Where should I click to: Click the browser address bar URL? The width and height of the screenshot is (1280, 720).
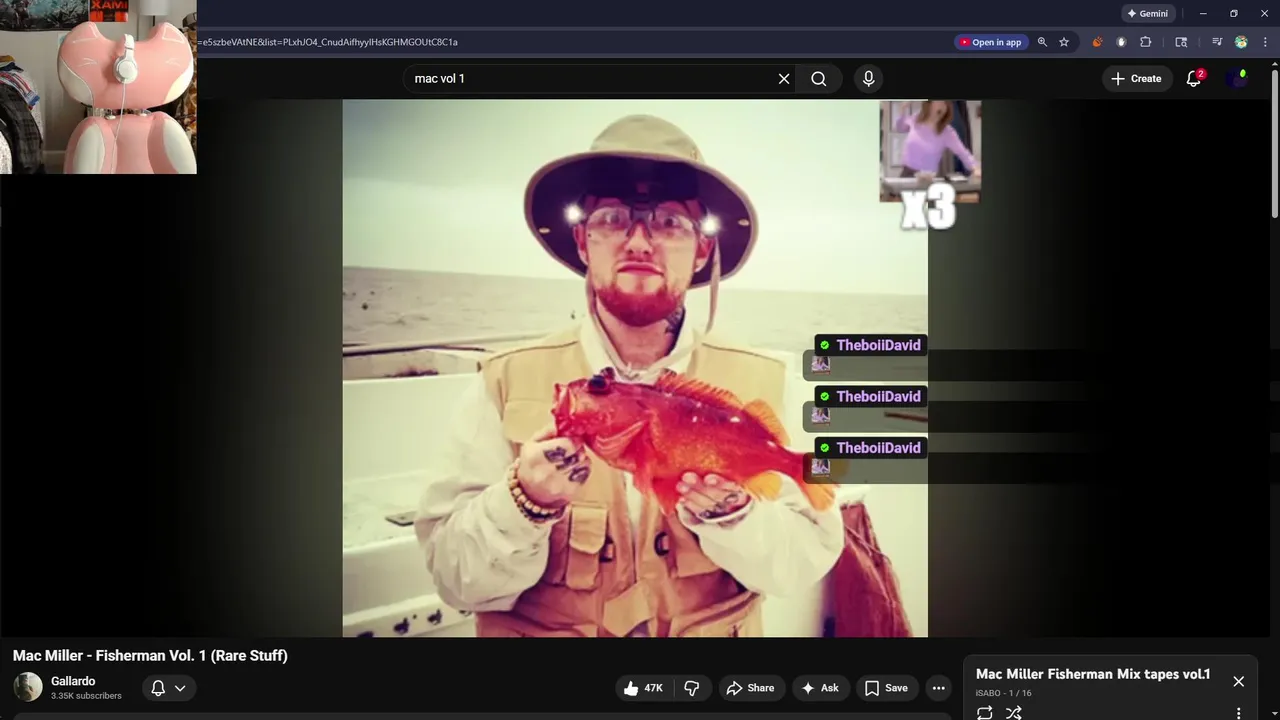[328, 42]
